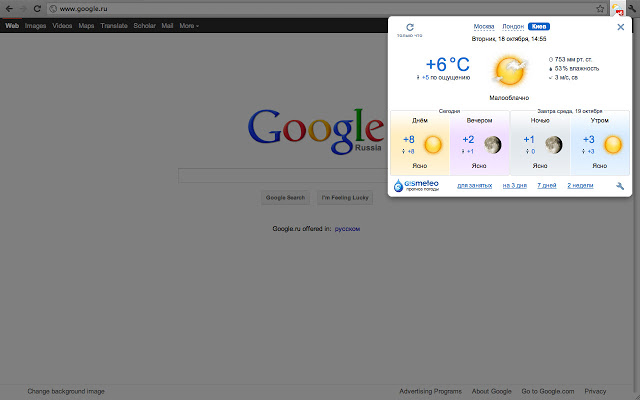Click I'm Feeling Lucky button
Viewport: 640px width, 400px height.
click(x=345, y=198)
